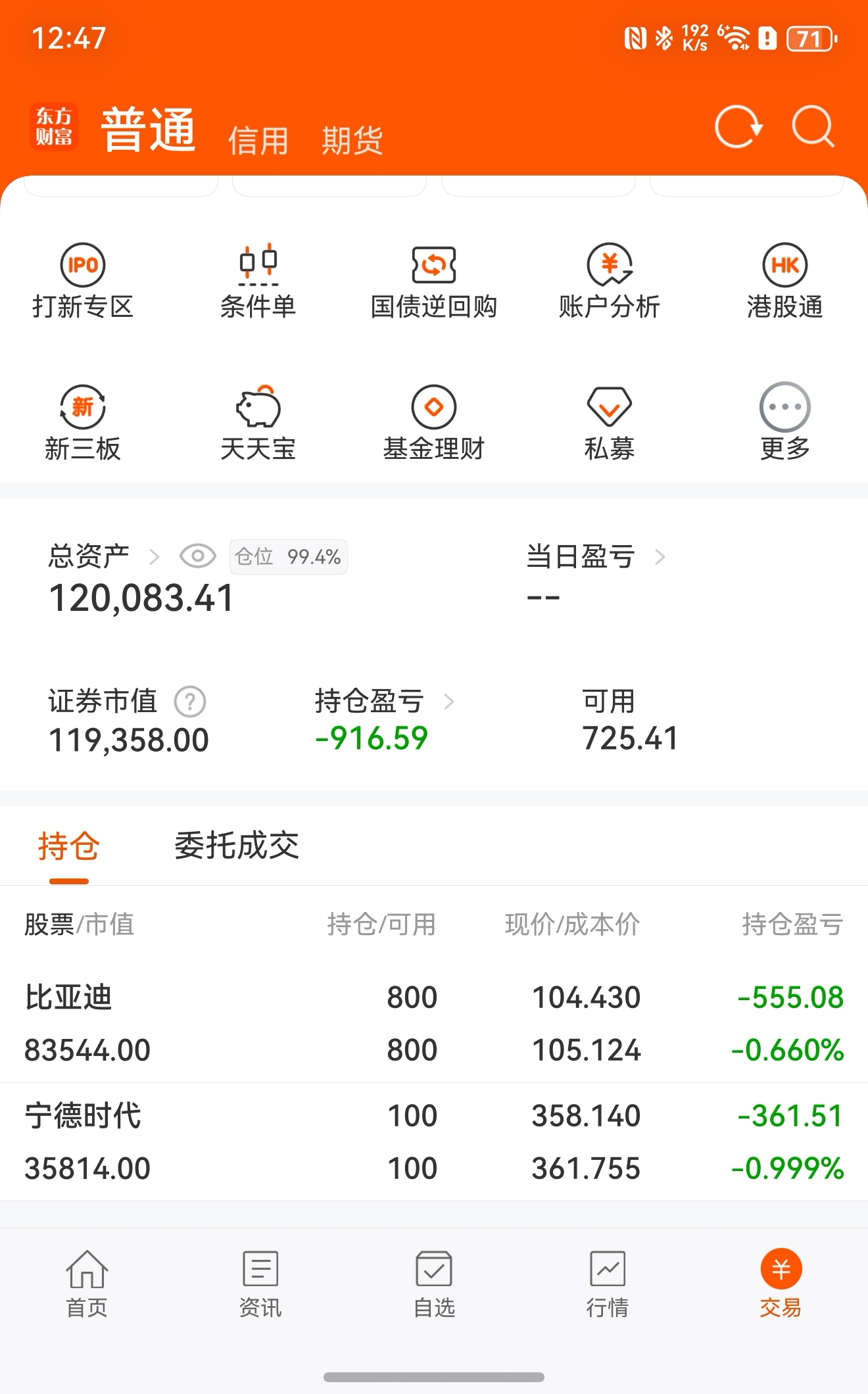Tap 宁德时代 profit value -361.51
This screenshot has width=868, height=1394.
pos(790,1116)
